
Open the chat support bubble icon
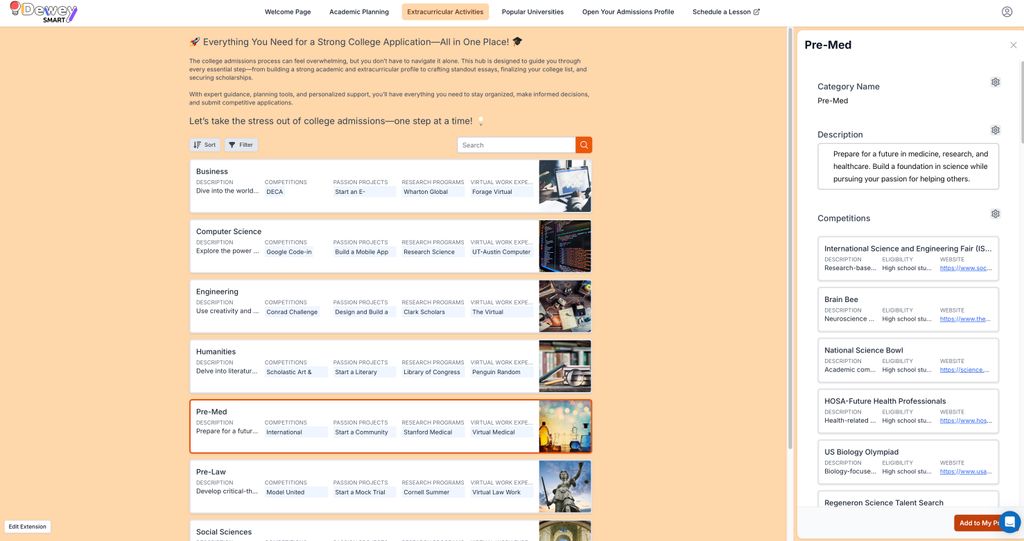coord(1010,522)
